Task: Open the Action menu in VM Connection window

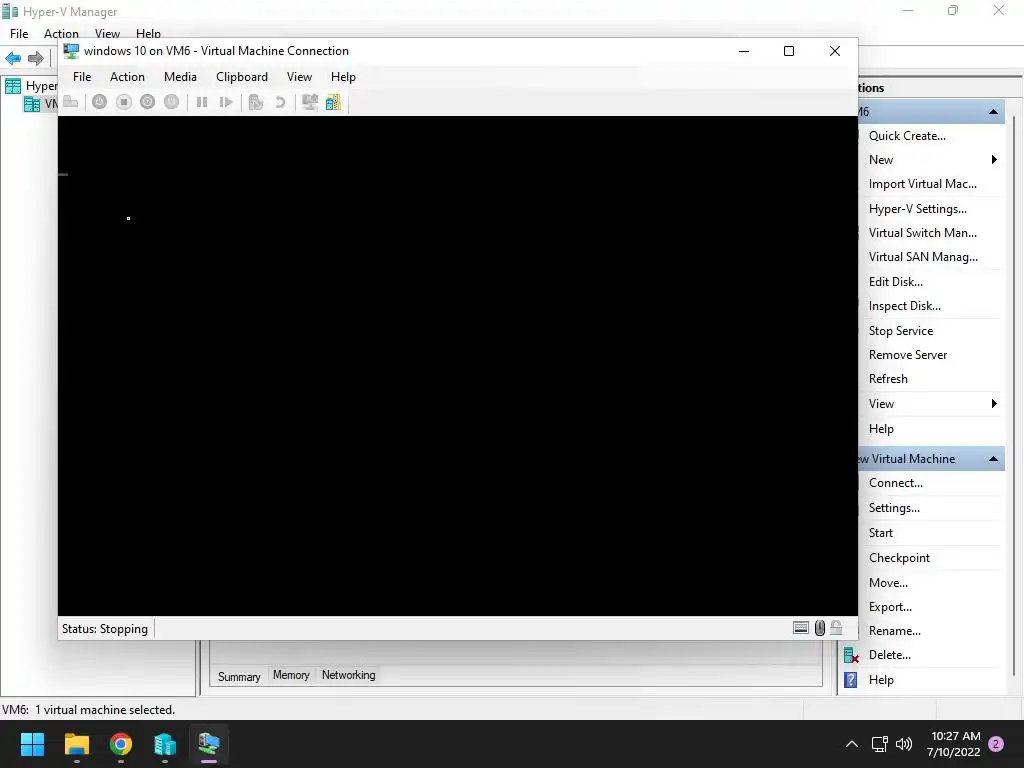Action: [x=127, y=77]
